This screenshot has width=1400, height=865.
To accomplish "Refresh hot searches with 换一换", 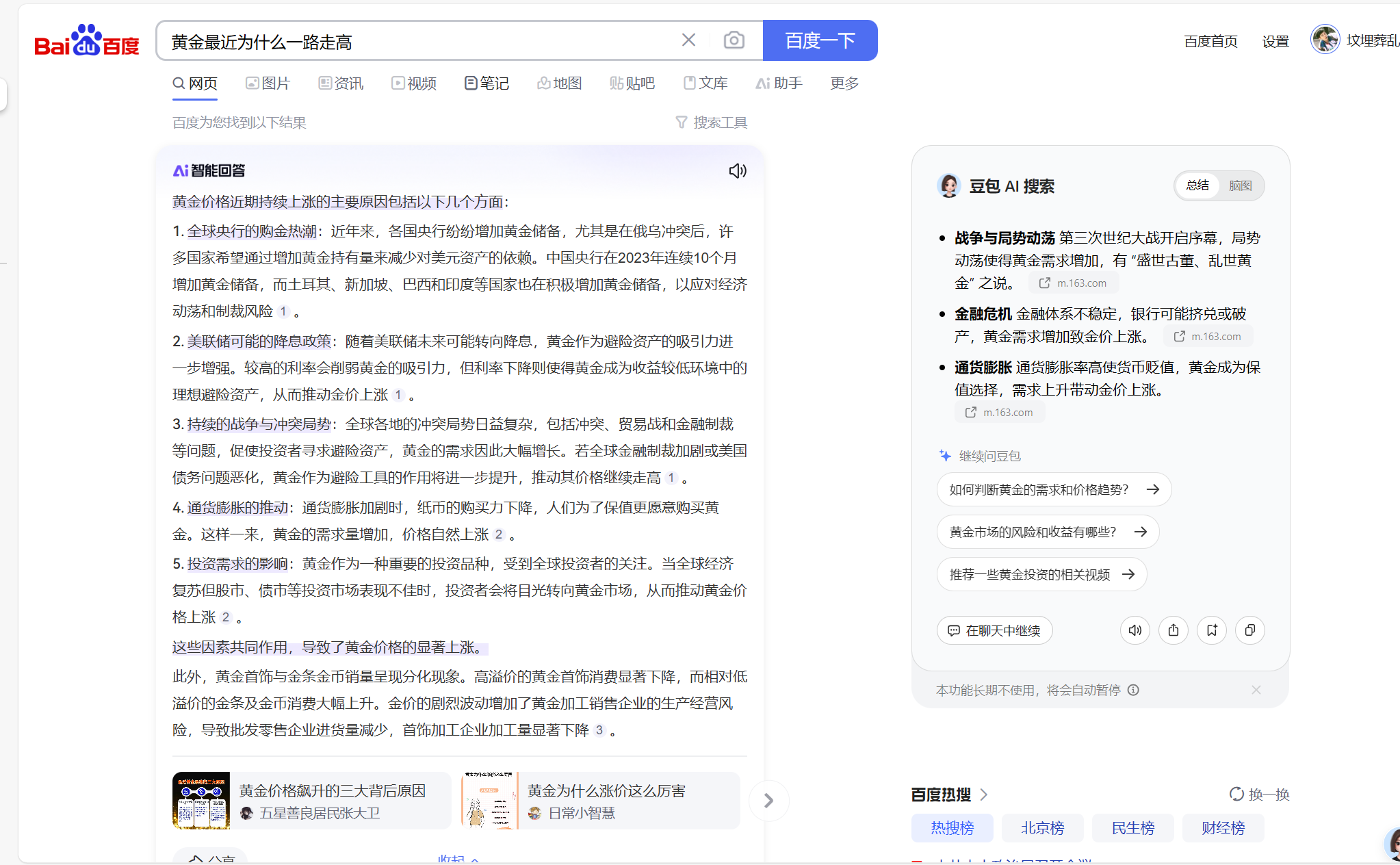I will point(1259,795).
